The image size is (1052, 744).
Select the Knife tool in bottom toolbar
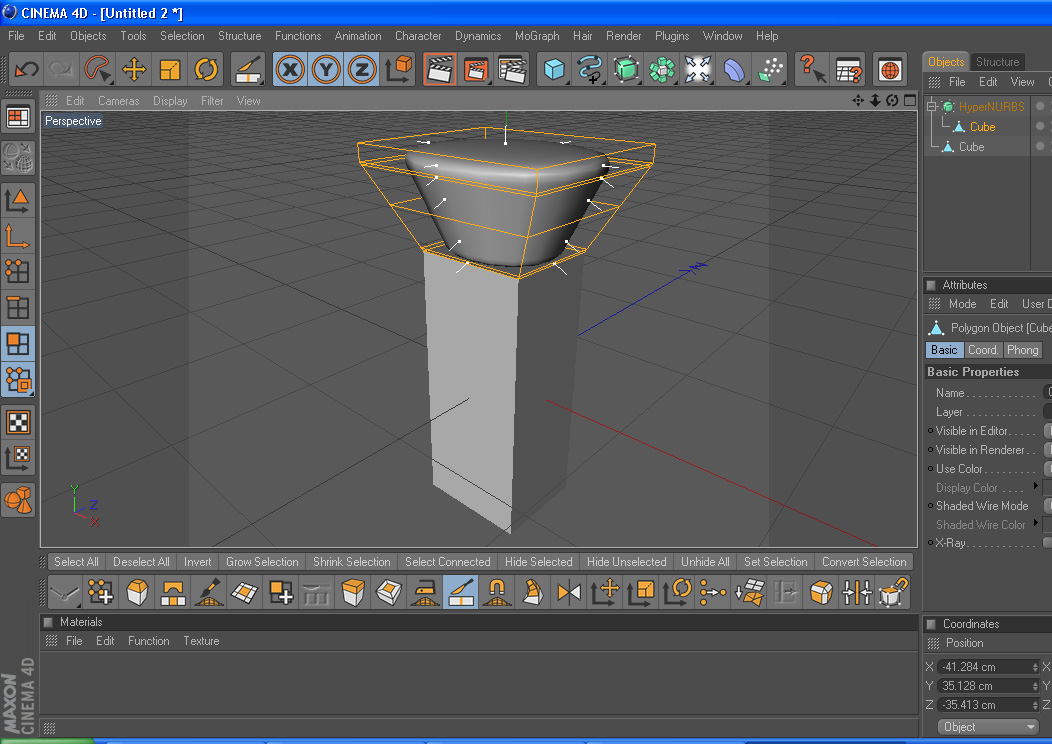pos(461,592)
